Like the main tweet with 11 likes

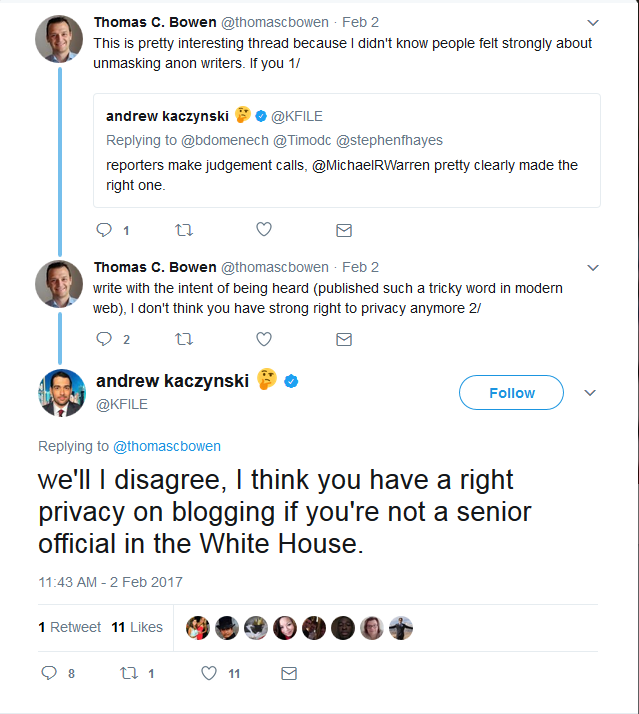(x=209, y=673)
